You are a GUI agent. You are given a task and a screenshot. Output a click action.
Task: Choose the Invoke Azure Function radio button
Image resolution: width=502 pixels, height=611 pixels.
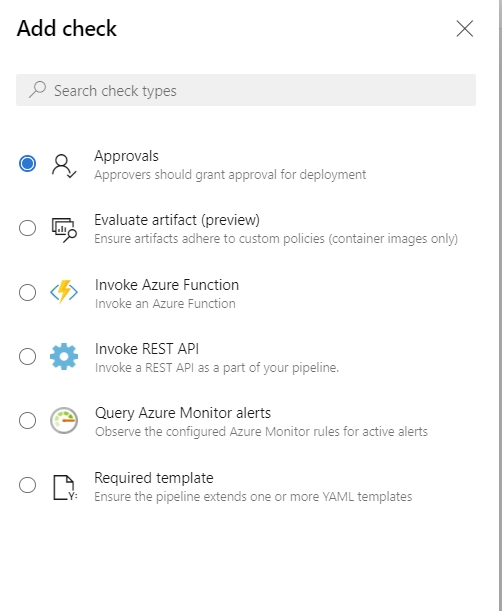(27, 292)
